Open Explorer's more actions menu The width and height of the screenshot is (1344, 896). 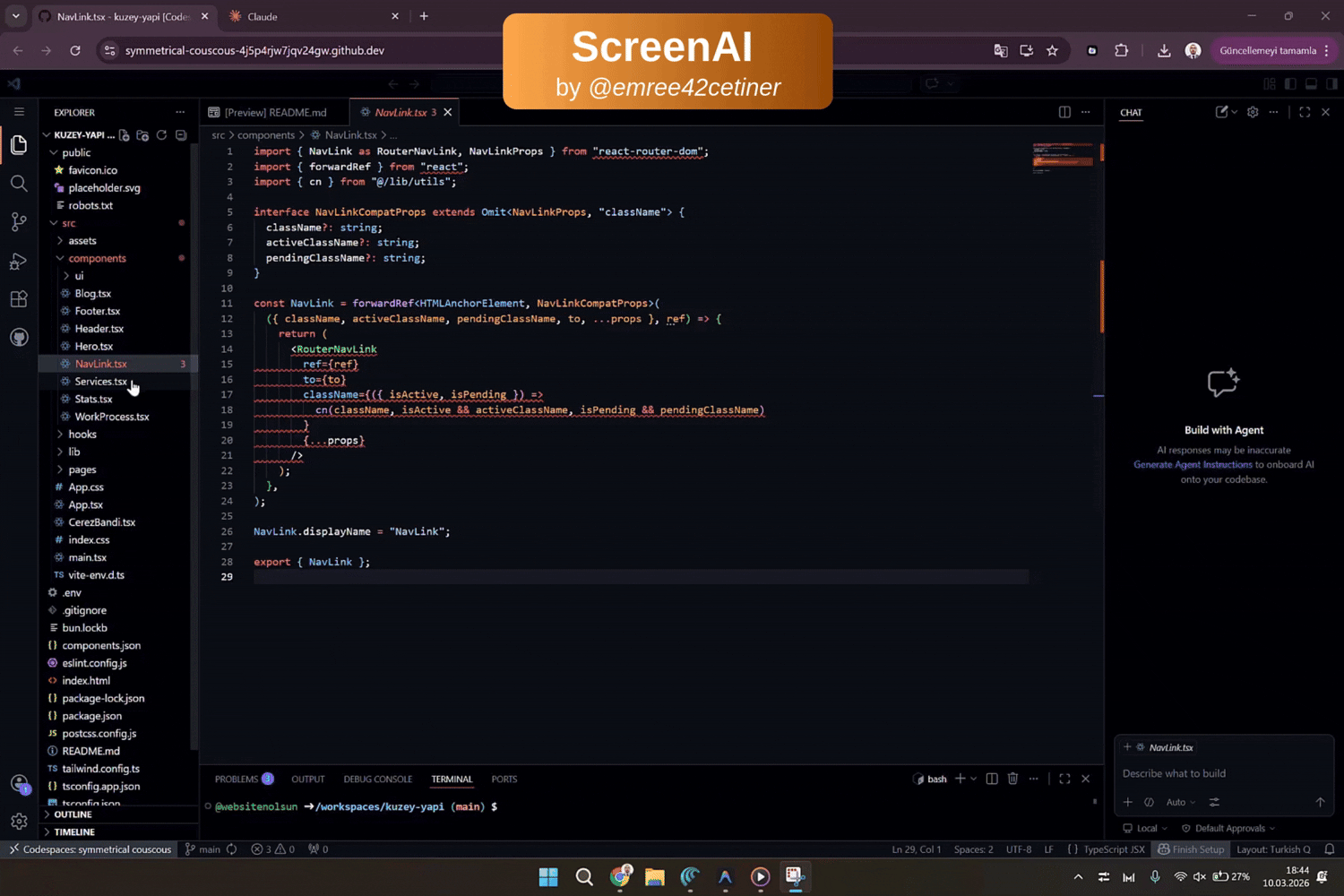[x=180, y=112]
